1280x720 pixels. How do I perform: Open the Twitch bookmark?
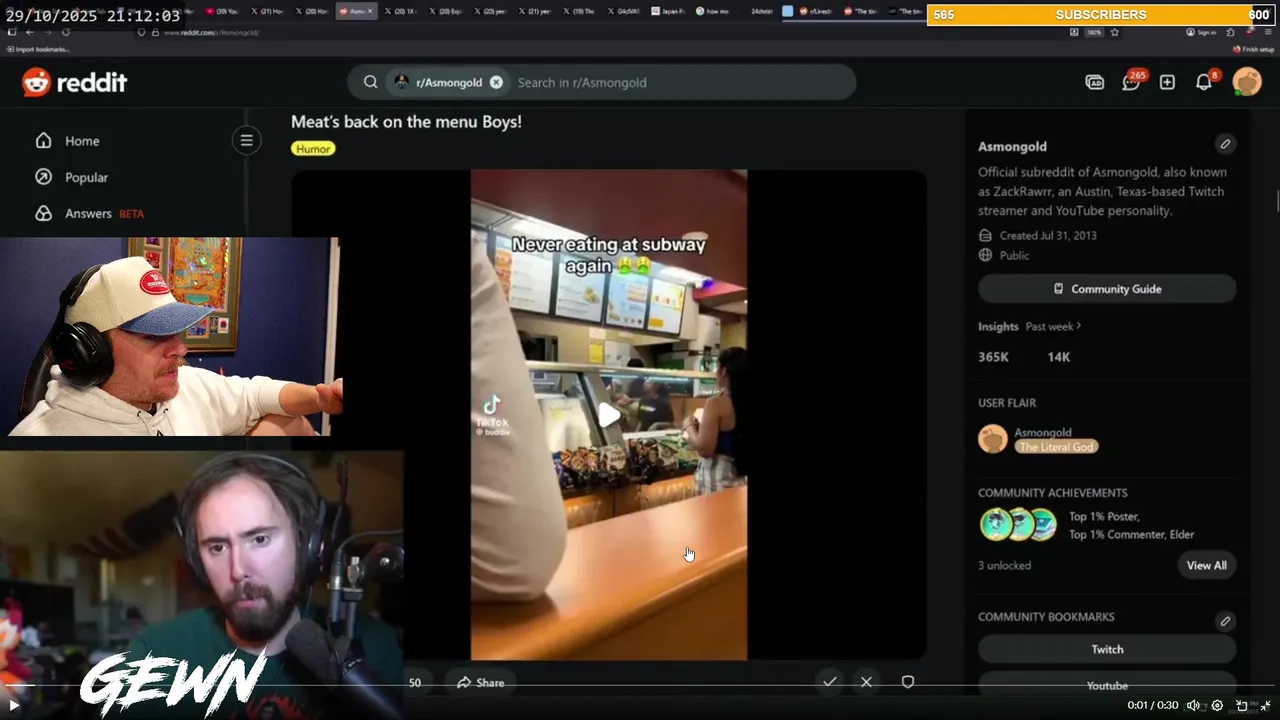1107,649
